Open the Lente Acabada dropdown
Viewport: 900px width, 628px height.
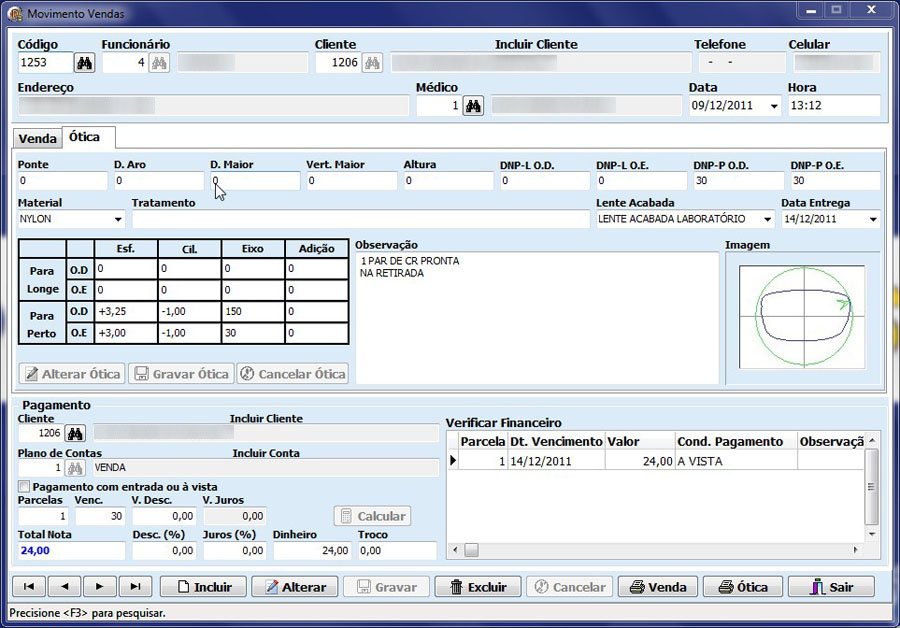[767, 219]
